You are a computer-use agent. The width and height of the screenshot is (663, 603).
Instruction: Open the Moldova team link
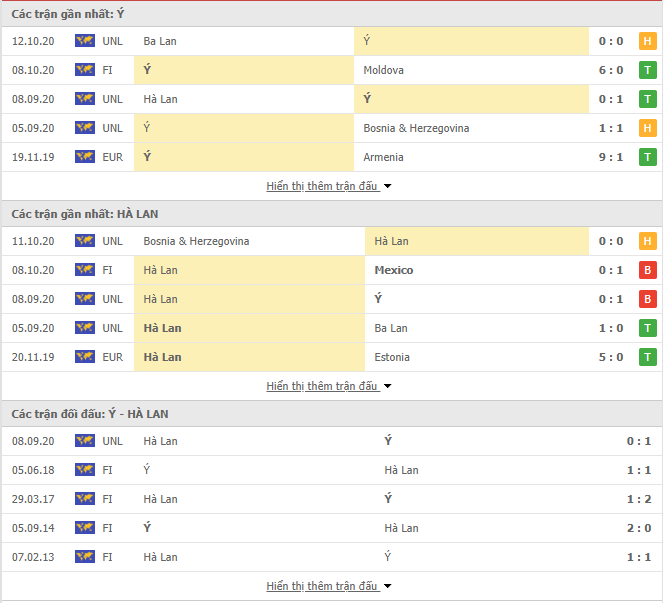pyautogui.click(x=384, y=70)
